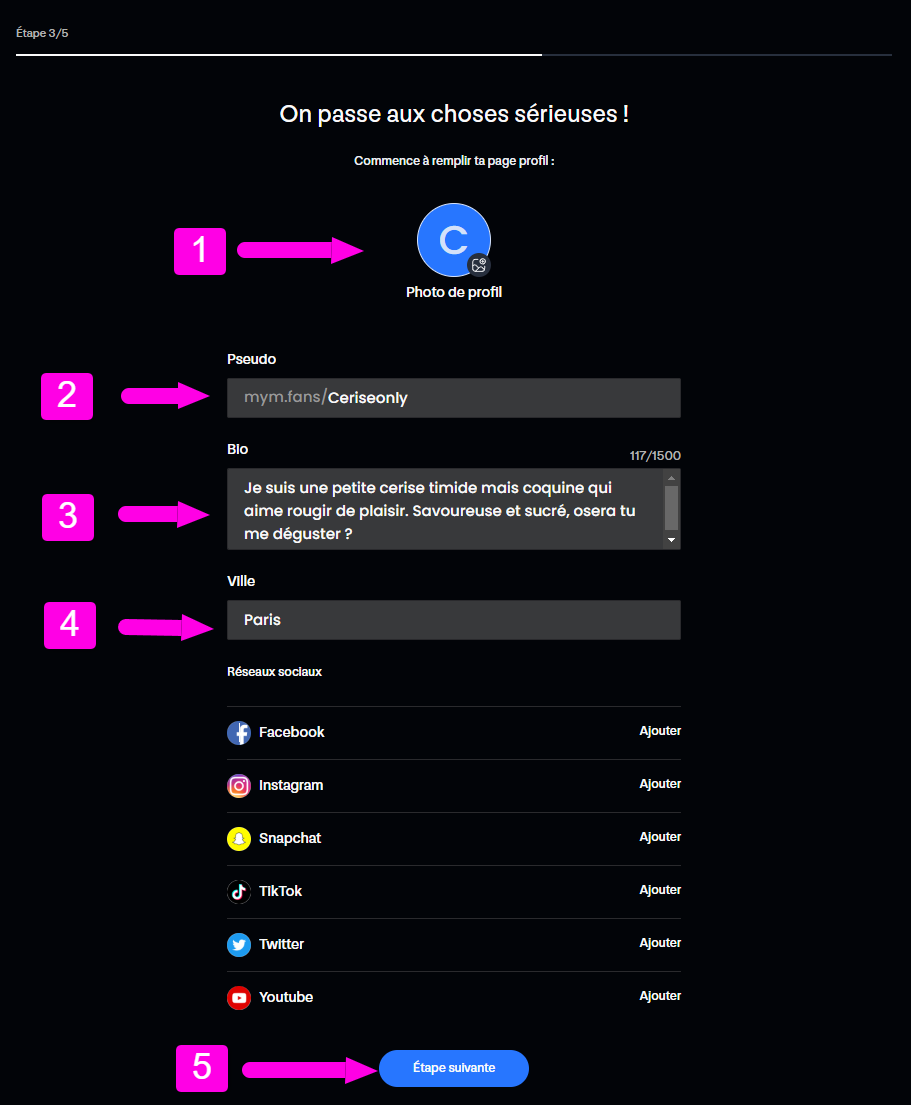Click the TikTok logo icon

(239, 891)
